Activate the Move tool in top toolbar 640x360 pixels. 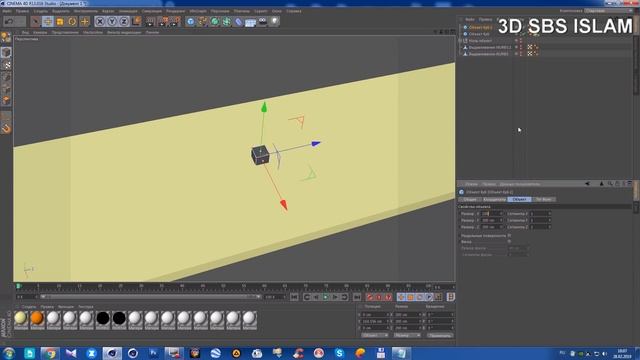click(x=48, y=21)
